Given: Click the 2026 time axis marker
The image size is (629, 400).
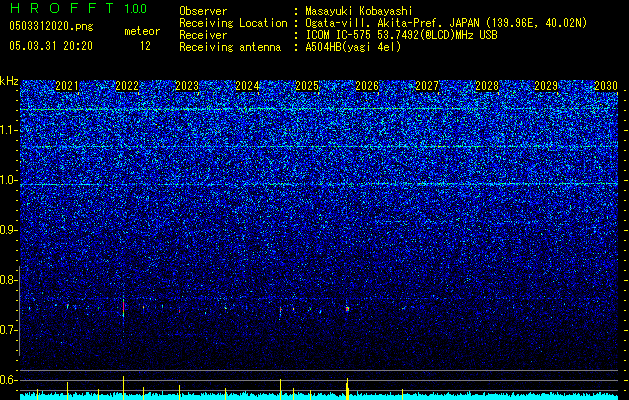Looking at the screenshot, I should 367,86.
